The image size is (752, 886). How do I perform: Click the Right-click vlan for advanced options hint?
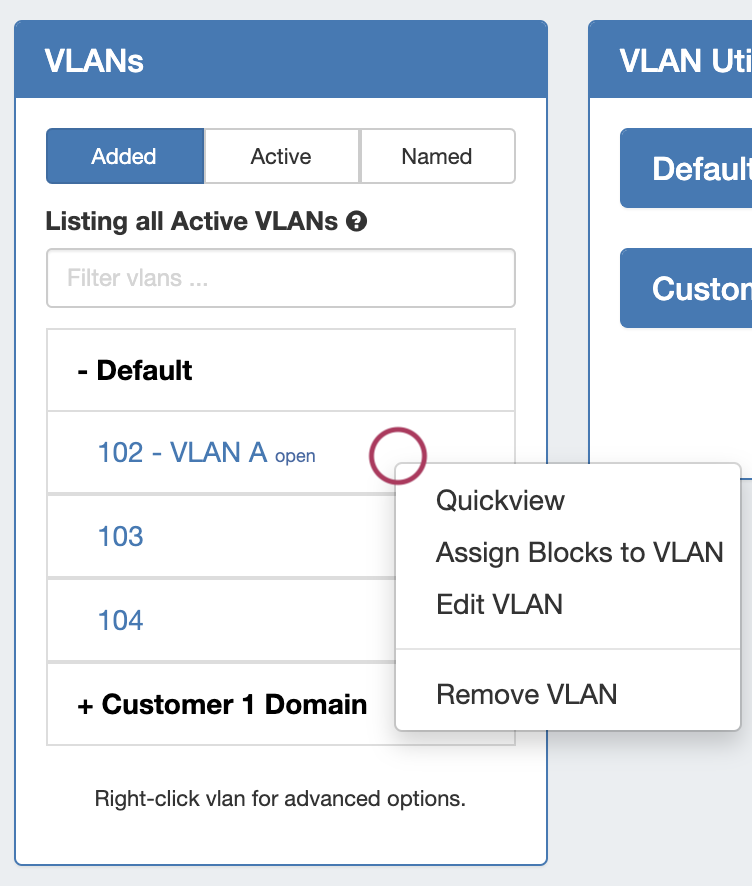[280, 799]
